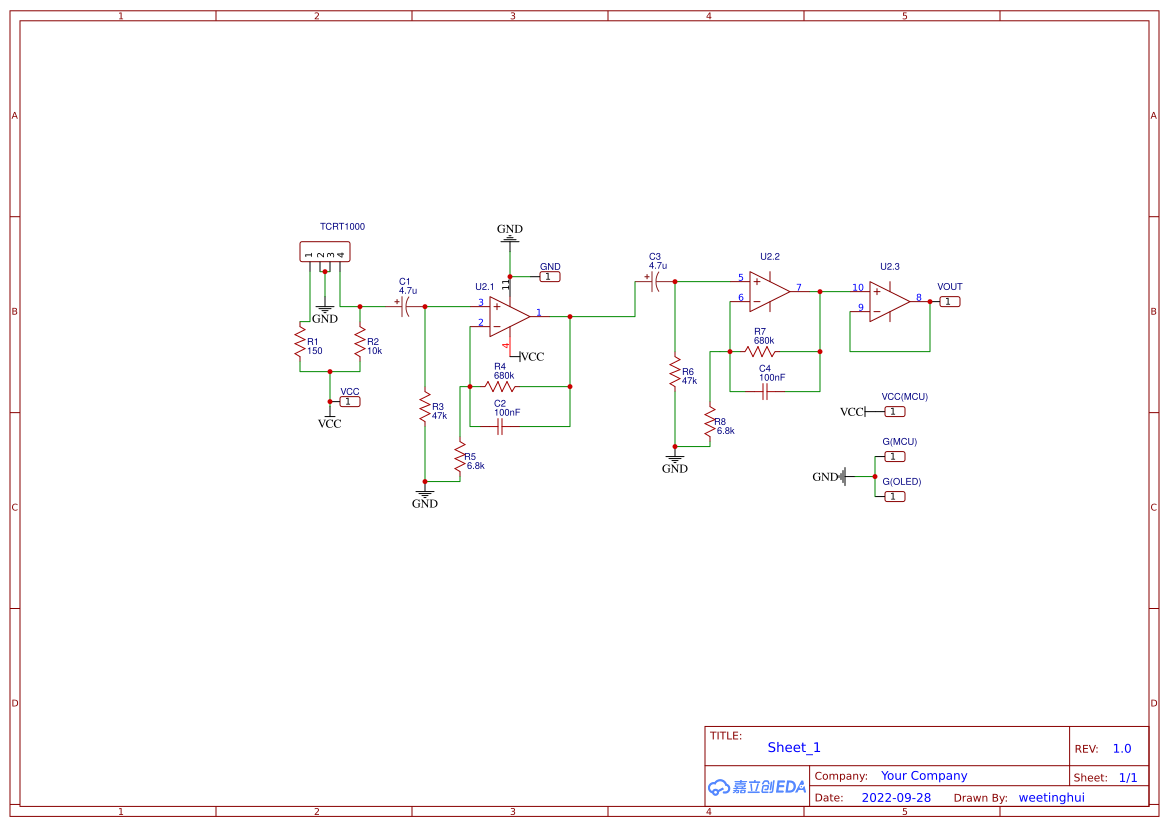Click capacitor C2 (100nF)
The width and height of the screenshot is (1169, 827).
point(501,426)
